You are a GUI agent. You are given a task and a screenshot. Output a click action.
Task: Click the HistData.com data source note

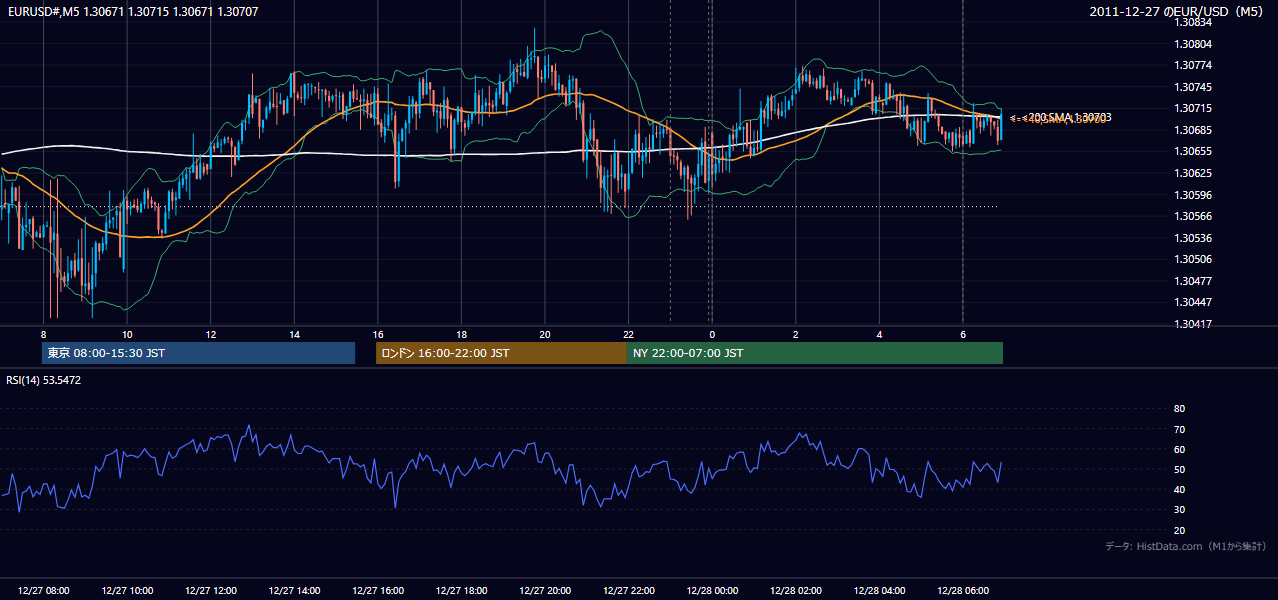[1186, 546]
